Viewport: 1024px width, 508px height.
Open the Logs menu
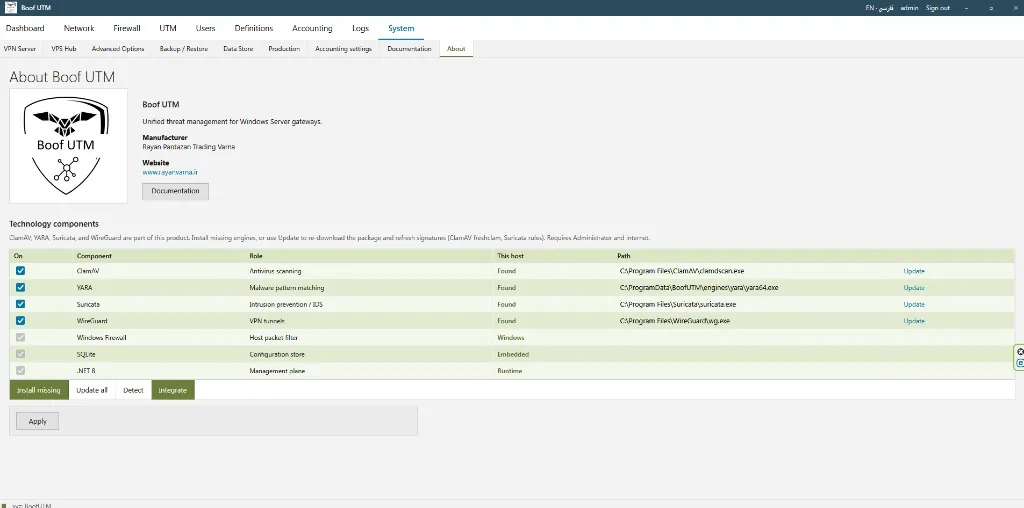360,28
